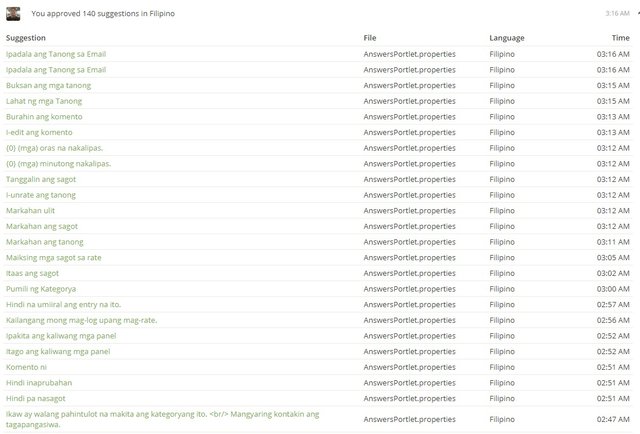The width and height of the screenshot is (640, 434).
Task: Click the Language column header
Action: [x=506, y=38]
